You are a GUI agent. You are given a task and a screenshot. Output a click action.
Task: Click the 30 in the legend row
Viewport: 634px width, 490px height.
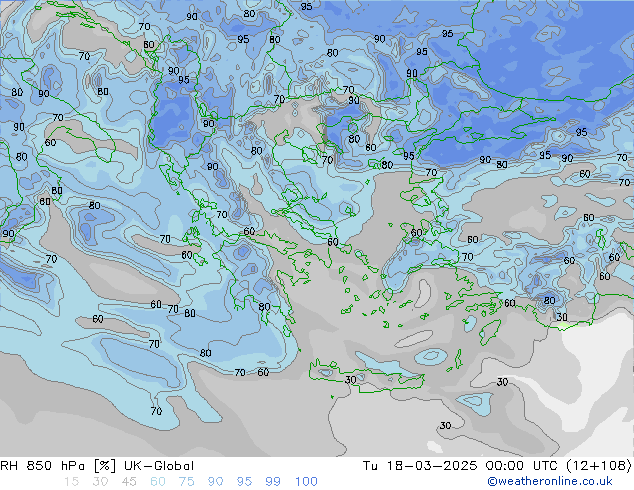click(100, 482)
